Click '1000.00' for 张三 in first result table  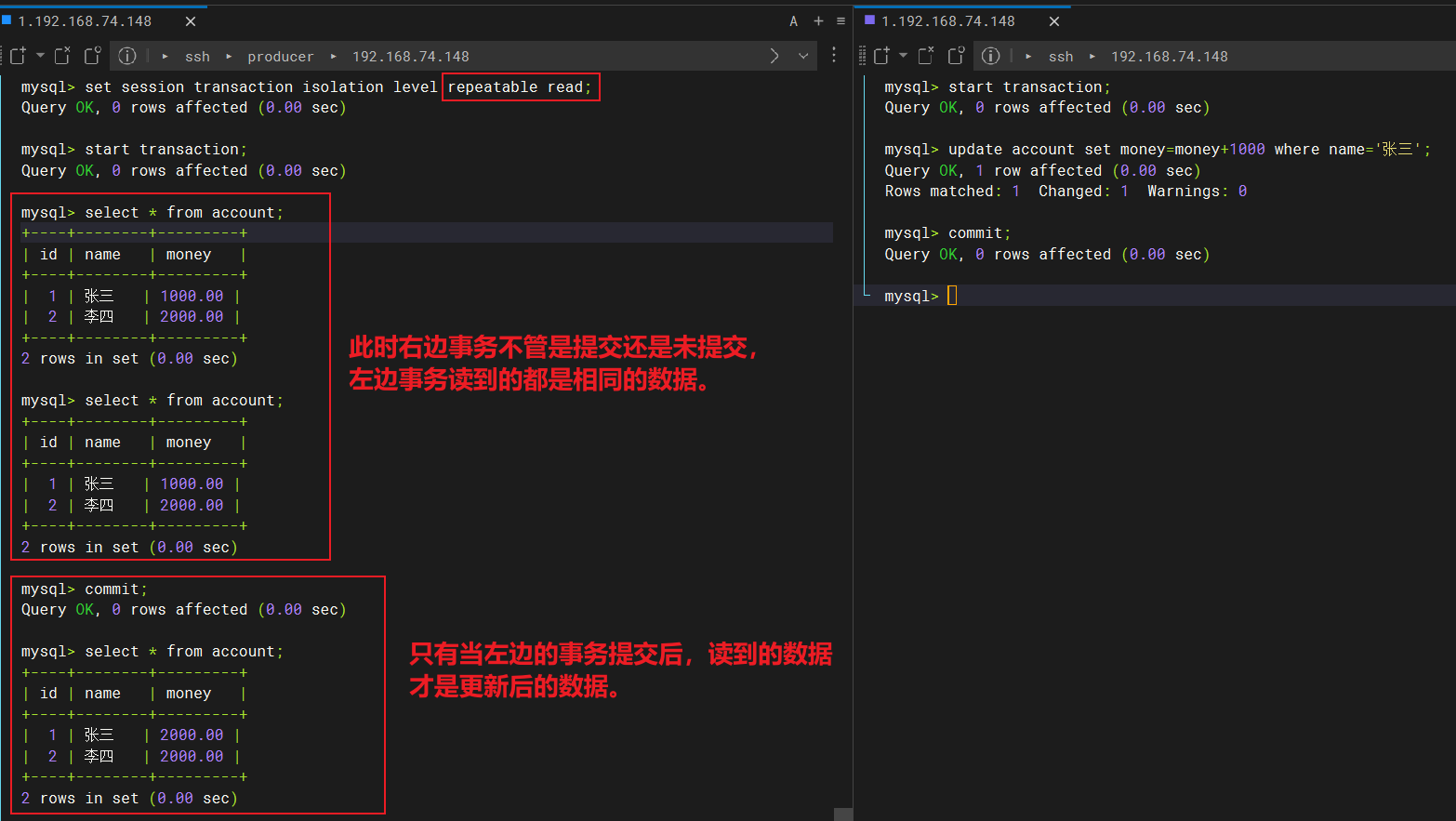[x=192, y=297]
